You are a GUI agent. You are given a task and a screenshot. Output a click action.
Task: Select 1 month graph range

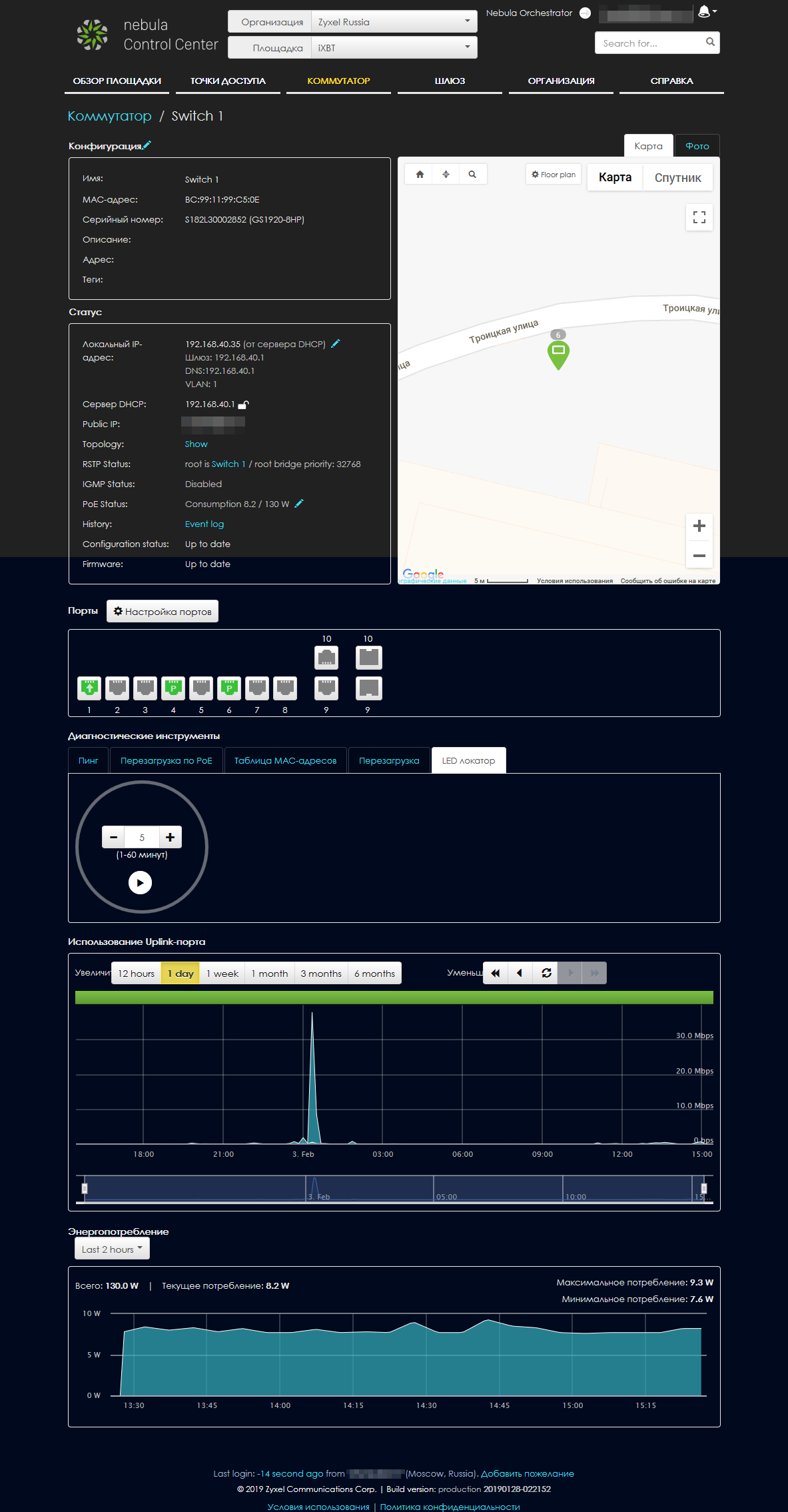point(270,973)
